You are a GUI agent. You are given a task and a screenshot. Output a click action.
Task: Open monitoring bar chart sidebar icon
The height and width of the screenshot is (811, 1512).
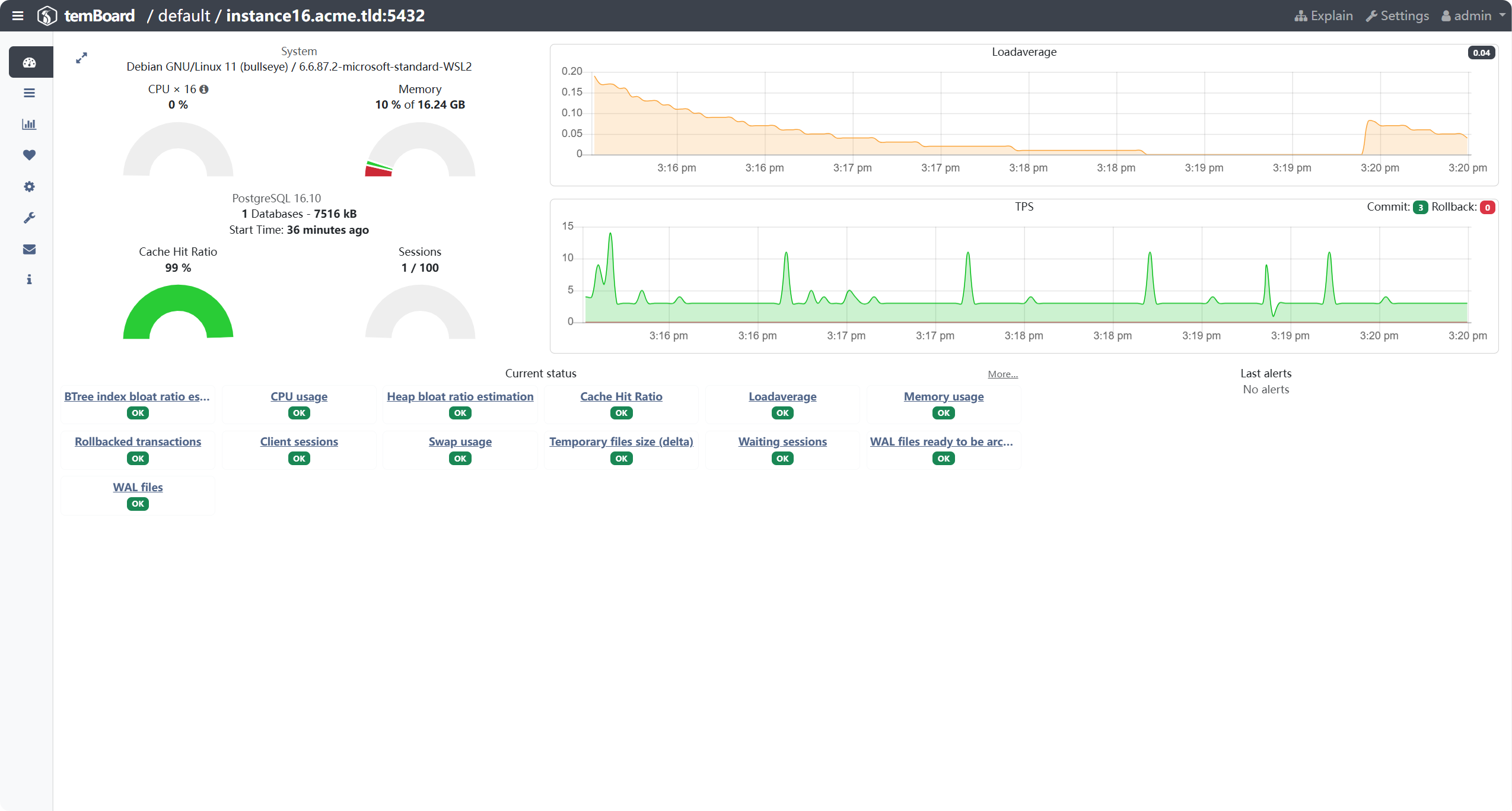pyautogui.click(x=29, y=124)
